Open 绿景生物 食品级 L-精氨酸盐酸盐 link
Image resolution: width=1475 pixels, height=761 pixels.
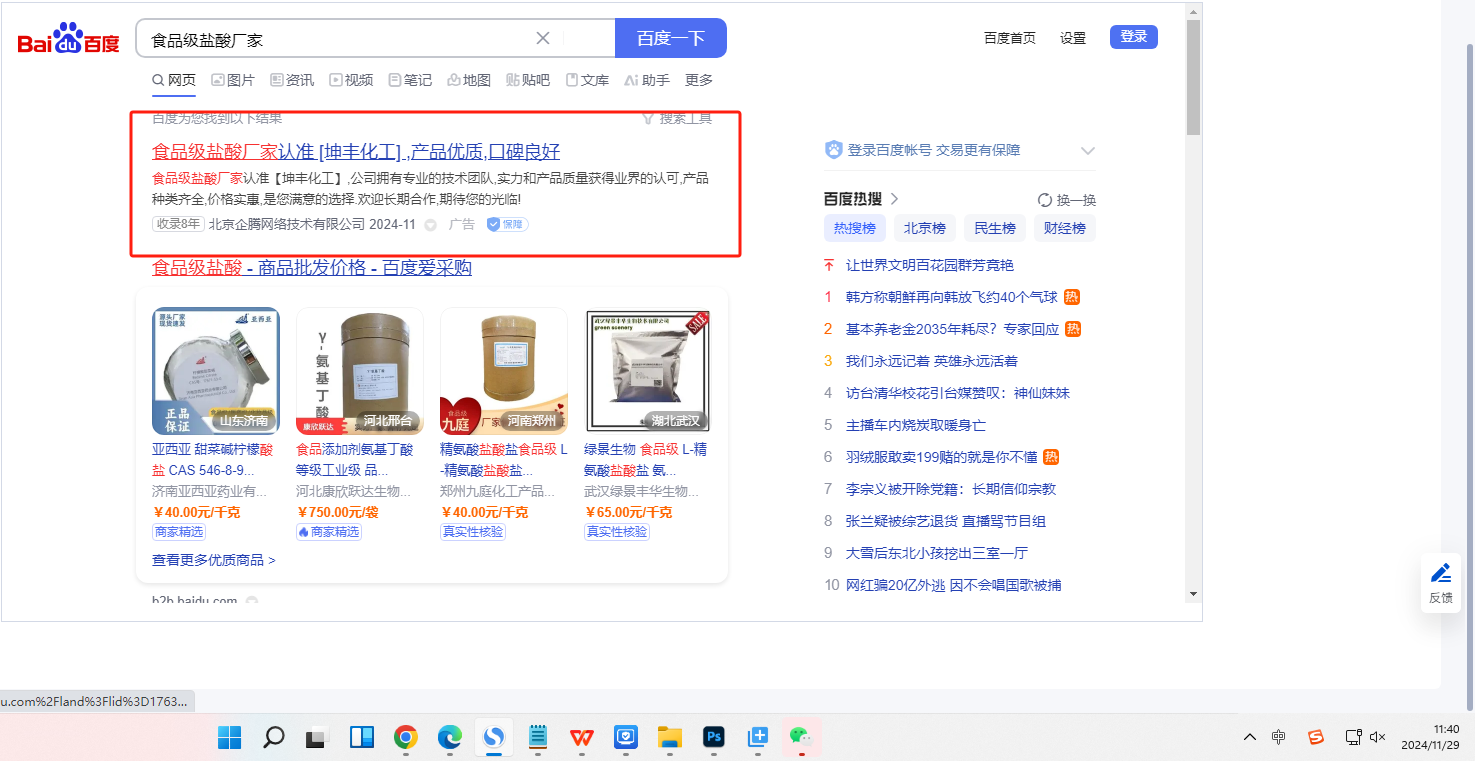tap(645, 460)
